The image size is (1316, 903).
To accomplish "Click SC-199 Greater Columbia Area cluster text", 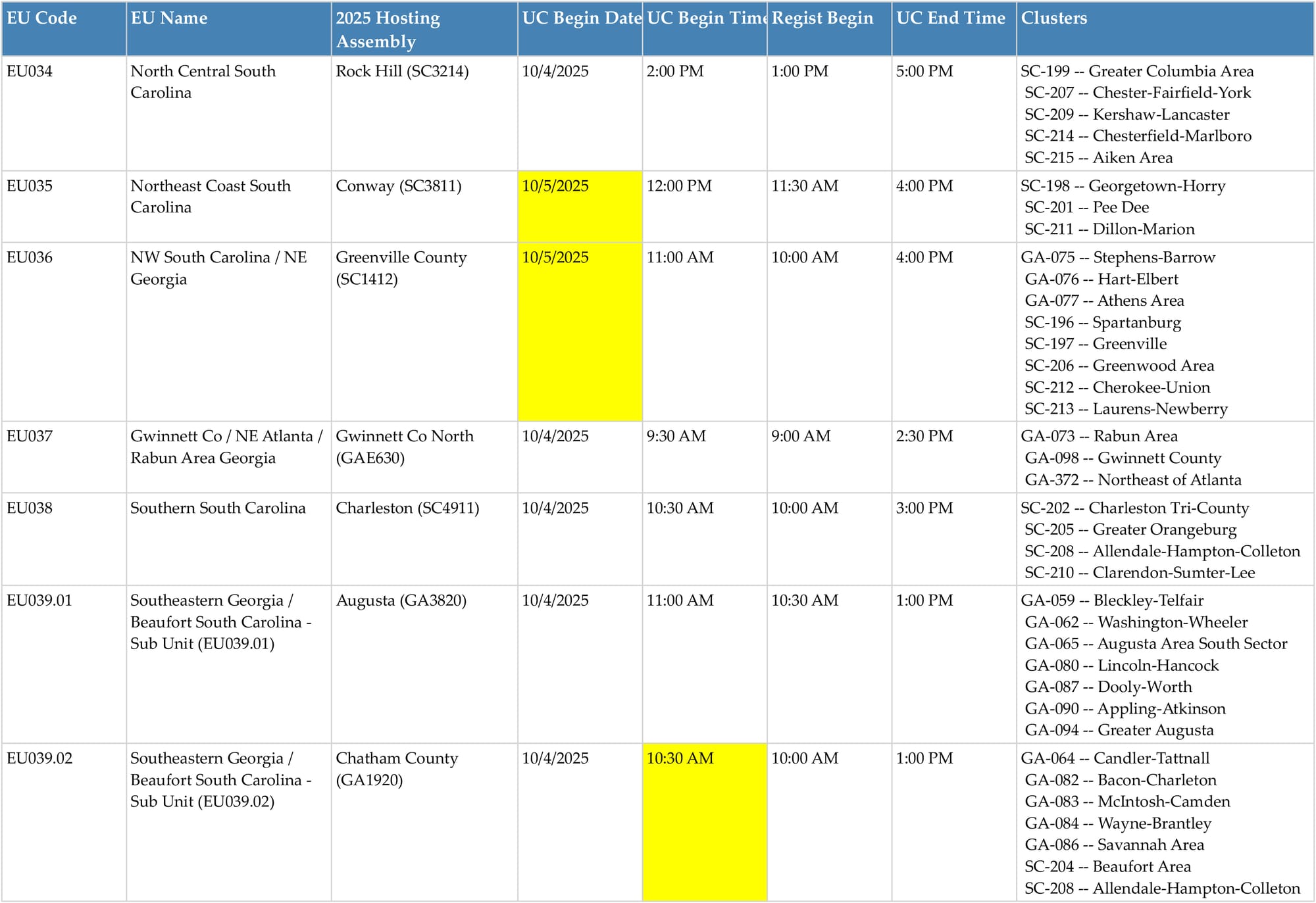I will click(x=1137, y=71).
